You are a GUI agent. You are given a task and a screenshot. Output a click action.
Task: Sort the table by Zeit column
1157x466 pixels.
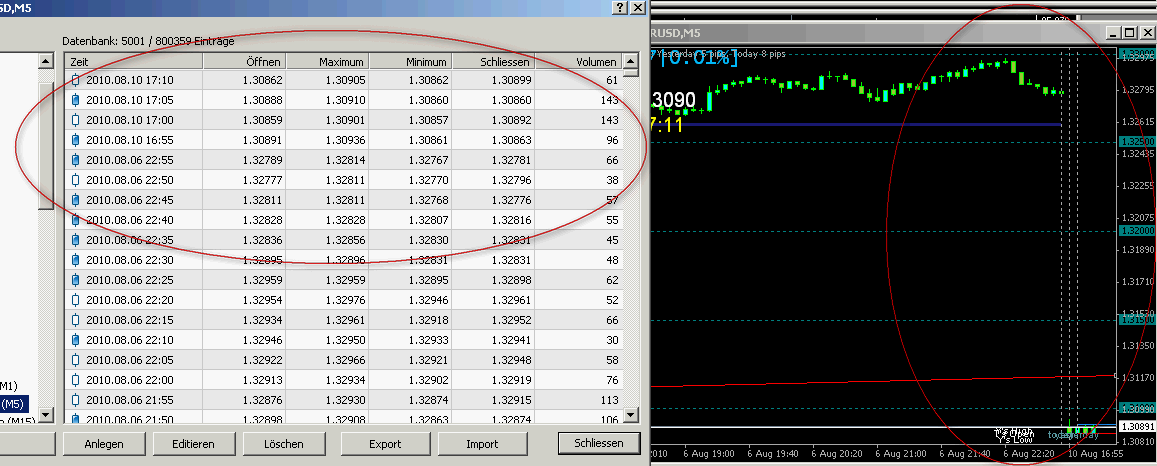134,61
